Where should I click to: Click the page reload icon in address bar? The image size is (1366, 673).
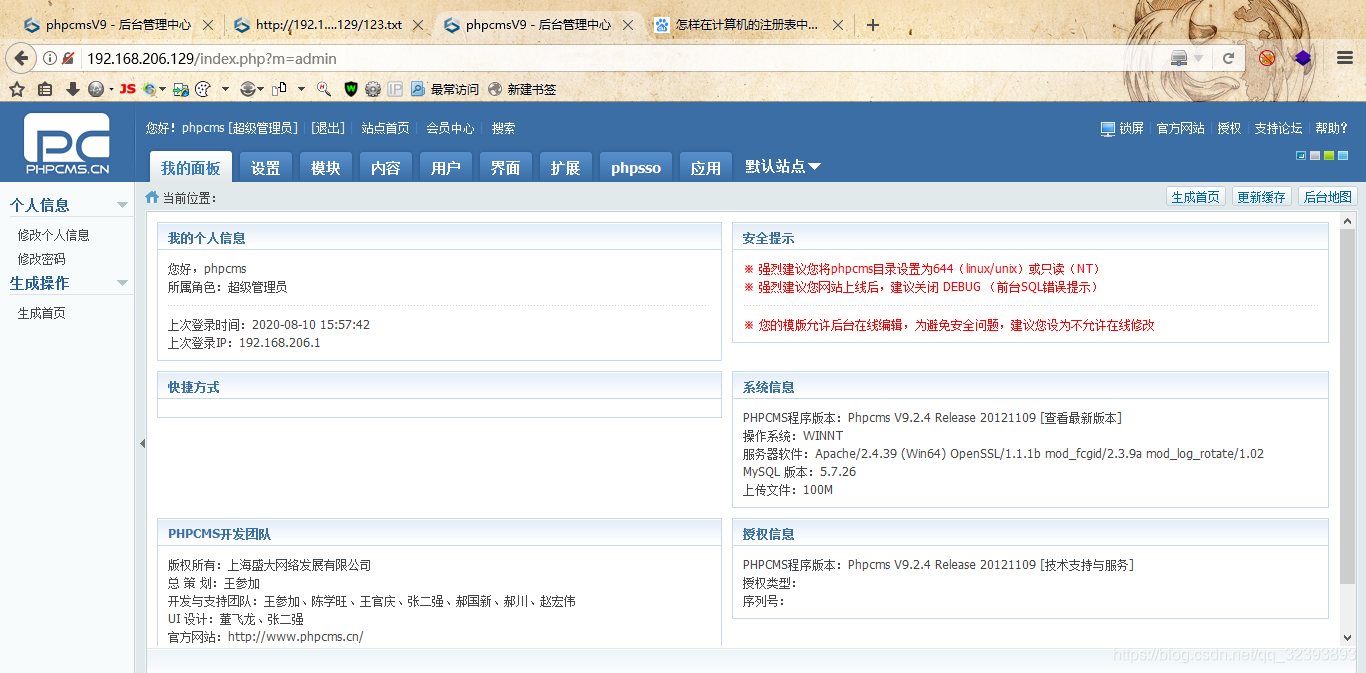click(1227, 58)
